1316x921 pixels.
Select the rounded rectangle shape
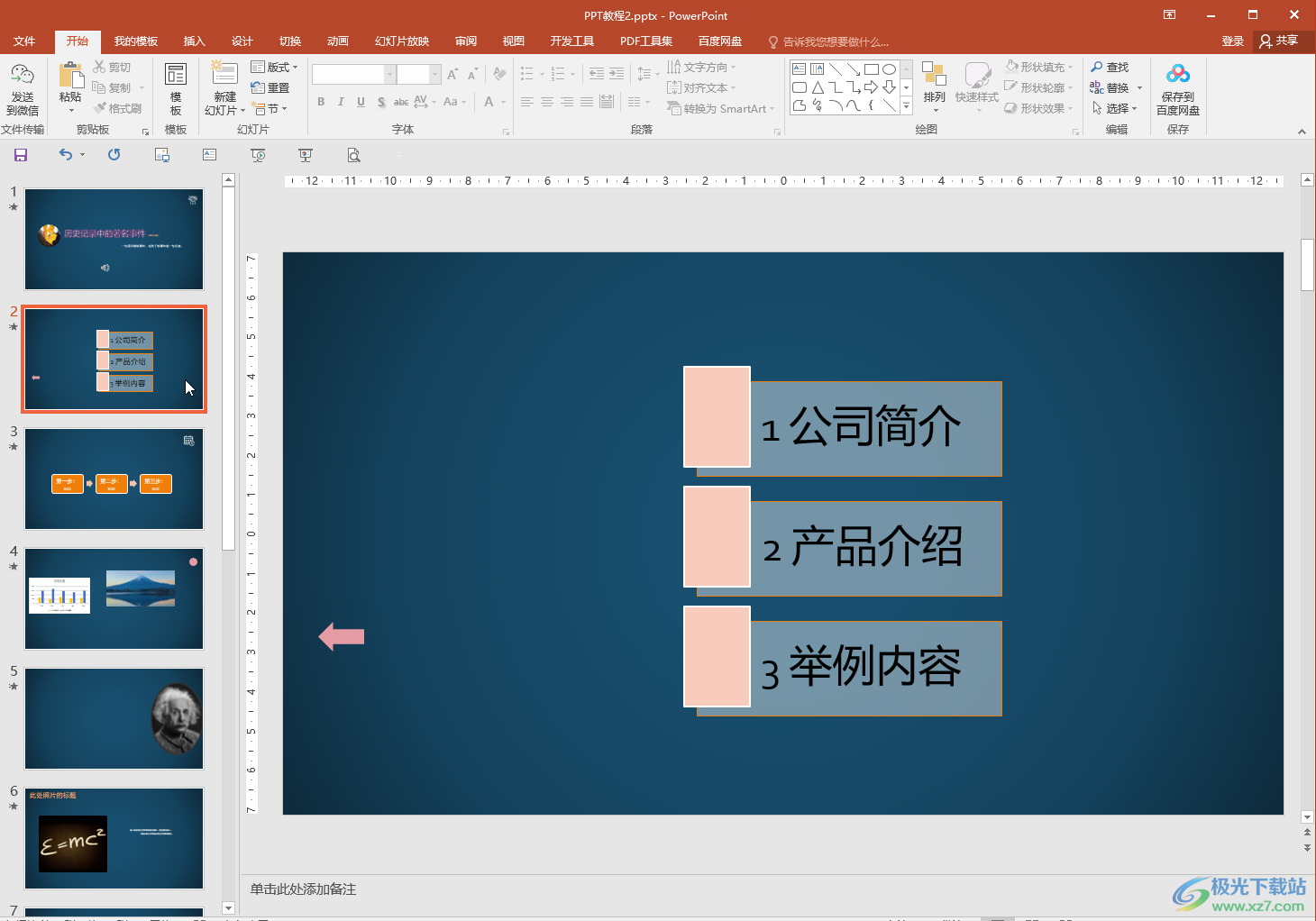[799, 87]
